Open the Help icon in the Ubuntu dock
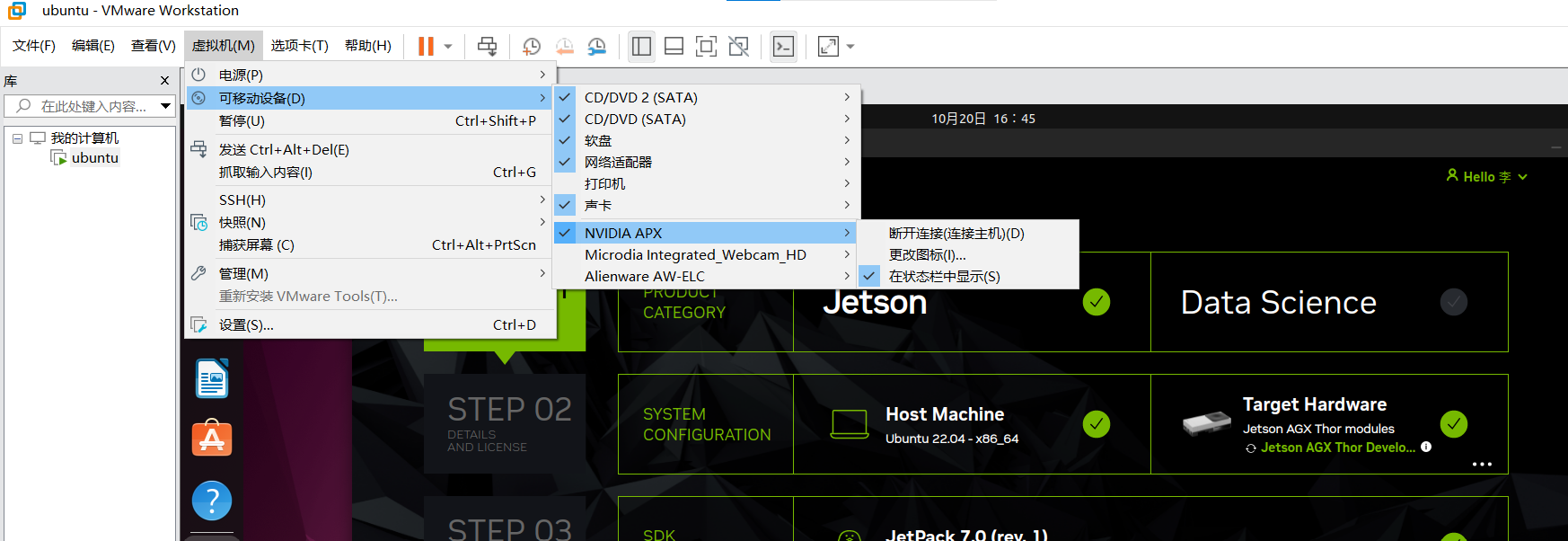The image size is (1568, 541). (212, 501)
